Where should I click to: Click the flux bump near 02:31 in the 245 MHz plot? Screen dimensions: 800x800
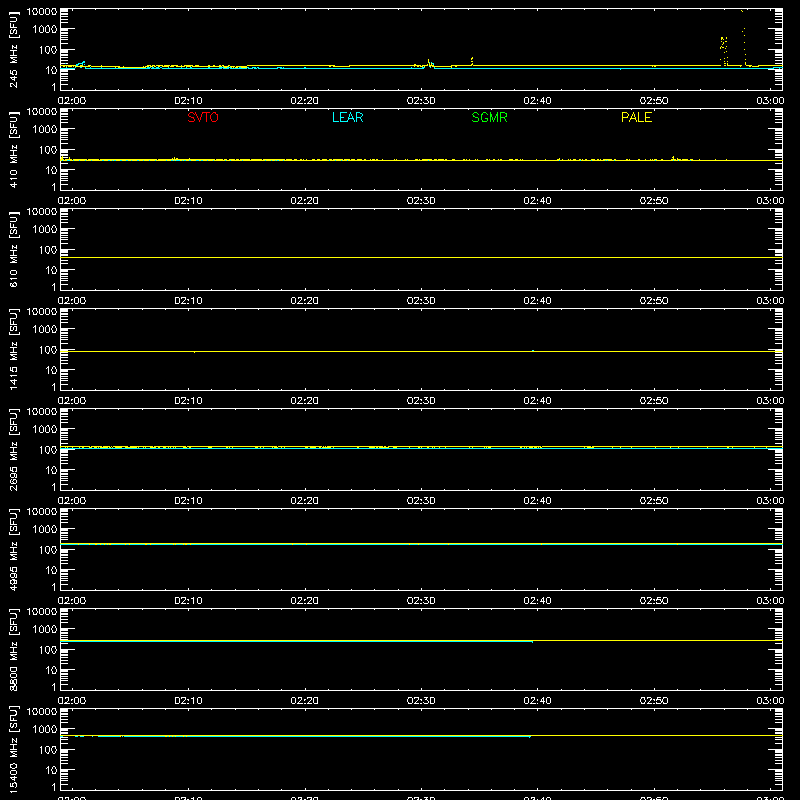click(429, 64)
